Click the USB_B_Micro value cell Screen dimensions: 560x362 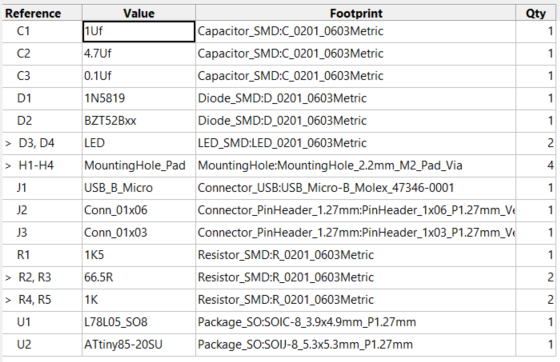(x=139, y=188)
